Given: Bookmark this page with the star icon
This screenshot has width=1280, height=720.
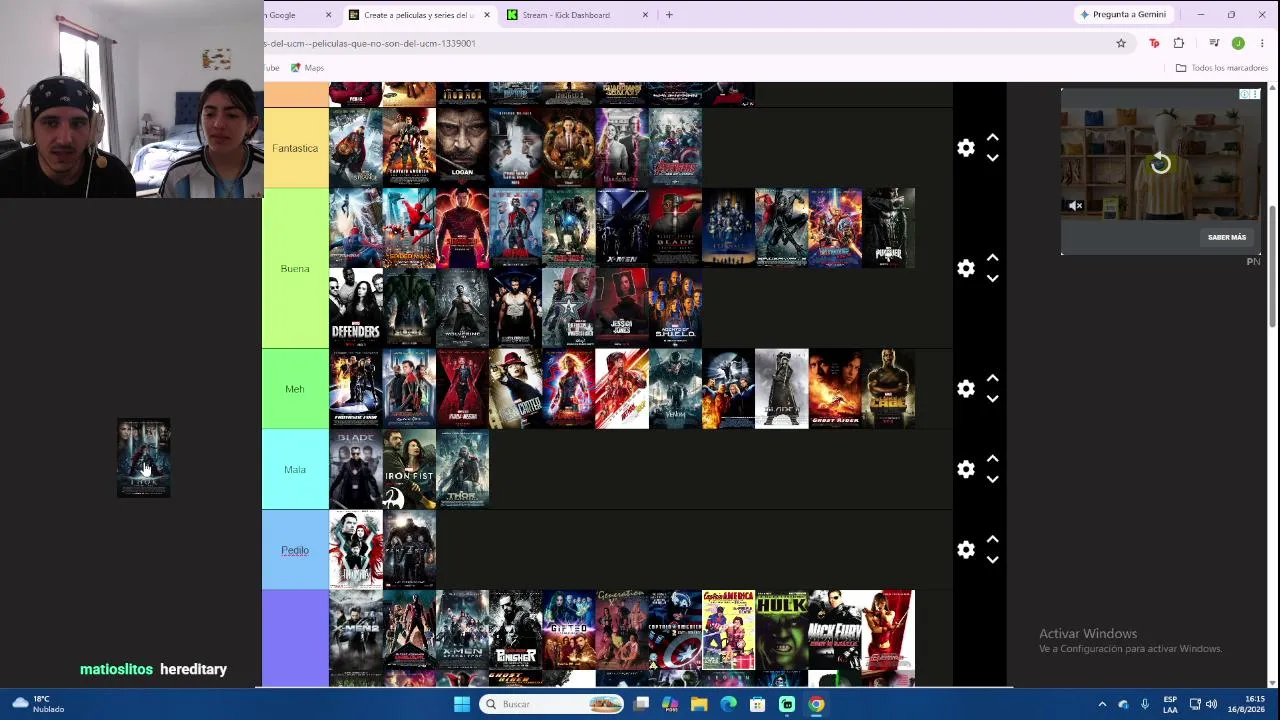Looking at the screenshot, I should [x=1121, y=43].
